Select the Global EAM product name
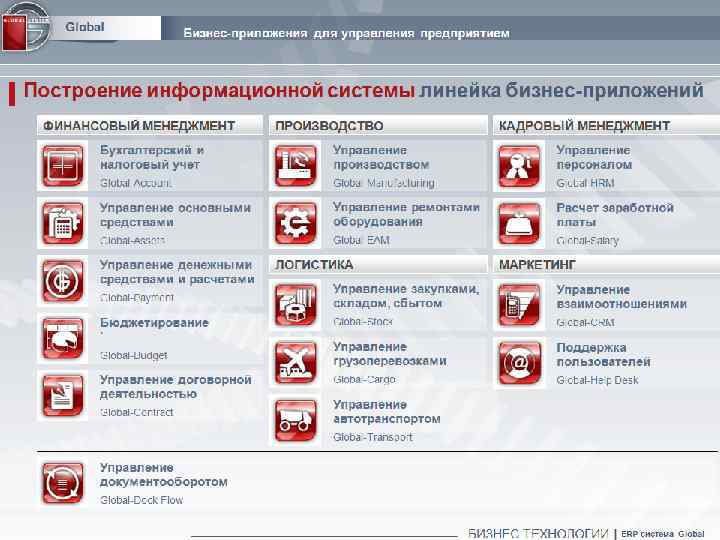 point(361,240)
